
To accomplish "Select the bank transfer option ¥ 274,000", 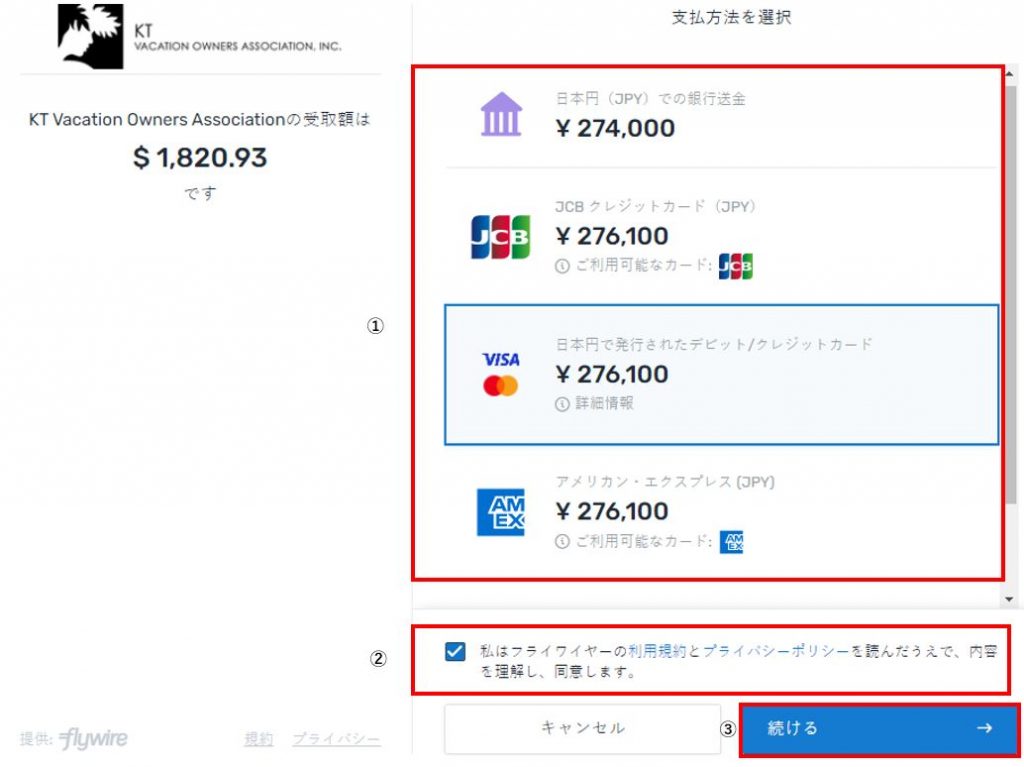I will point(721,117).
